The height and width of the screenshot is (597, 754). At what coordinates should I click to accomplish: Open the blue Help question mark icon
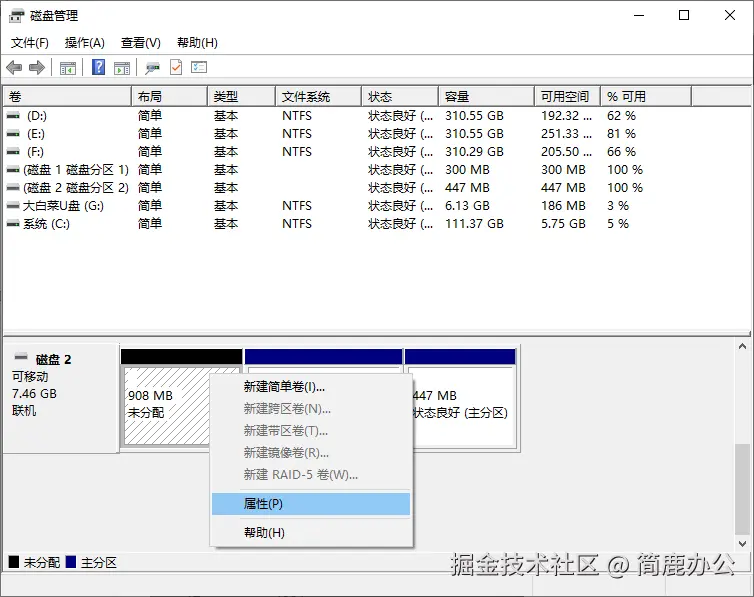tap(99, 67)
